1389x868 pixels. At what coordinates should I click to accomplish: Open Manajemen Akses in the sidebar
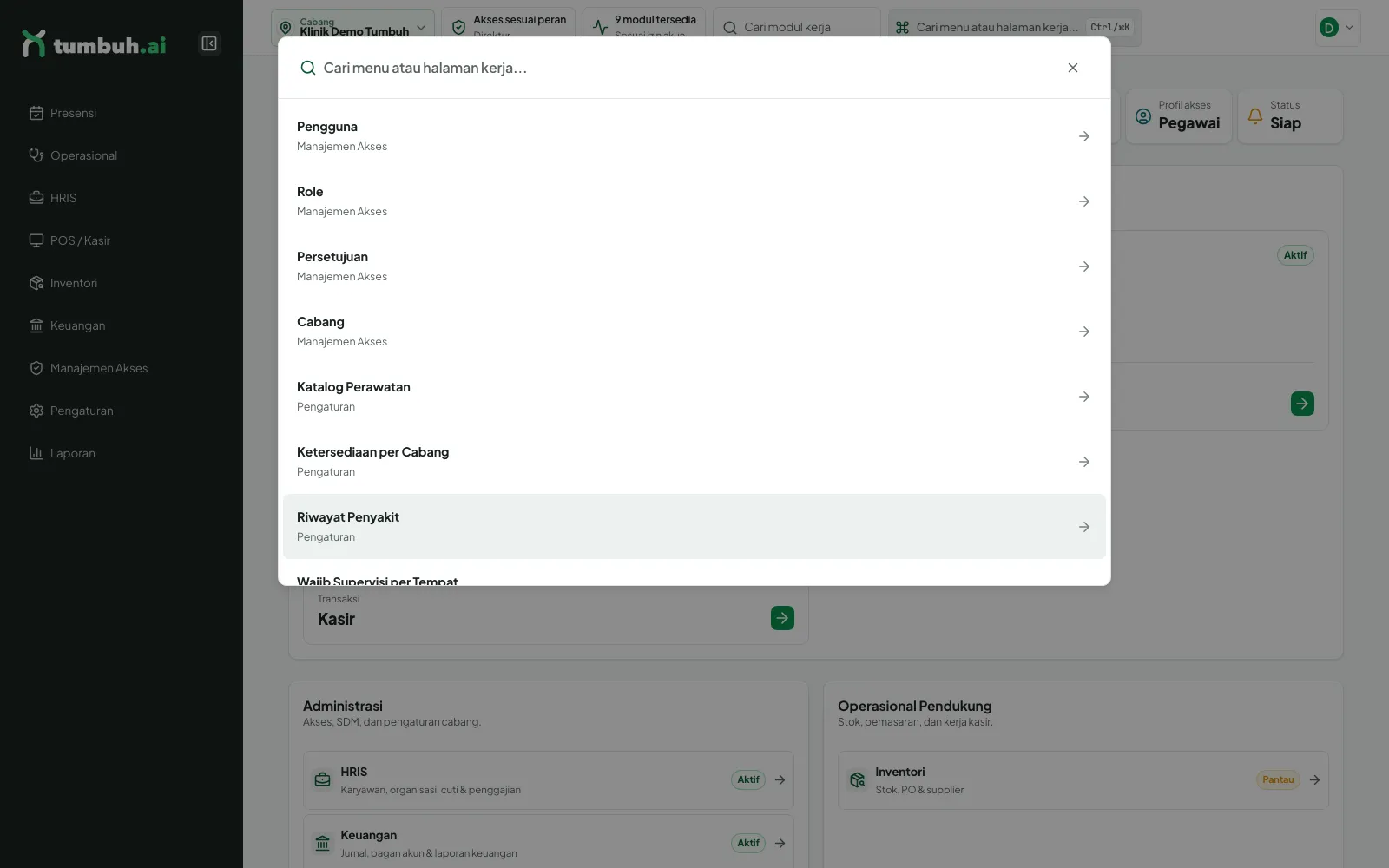click(122, 368)
